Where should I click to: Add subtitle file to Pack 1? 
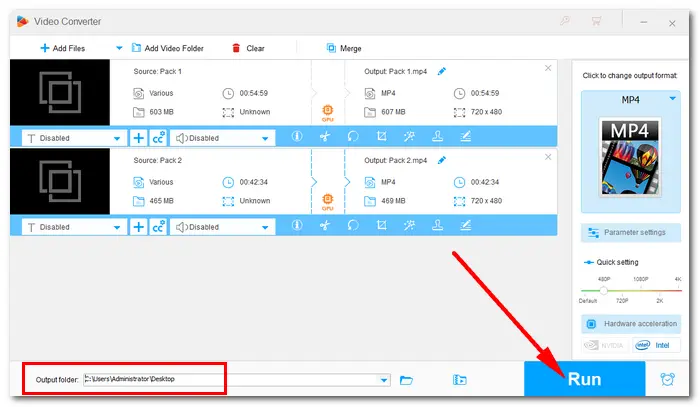tap(138, 138)
